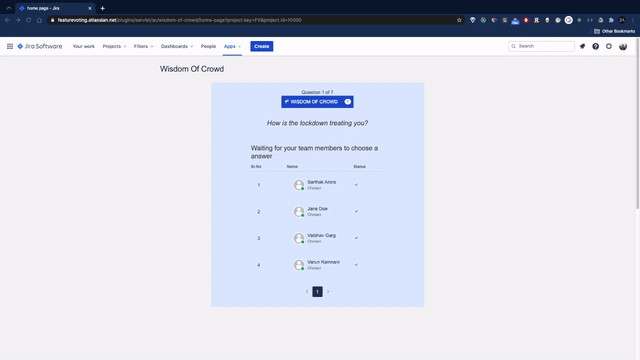Click Varun Ramnani's avatar
Screen dimensions: 640x360
coord(299,265)
